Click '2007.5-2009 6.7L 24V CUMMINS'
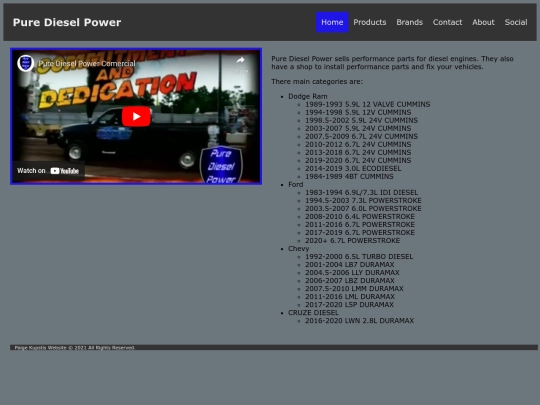The width and height of the screenshot is (540, 405). click(361, 136)
